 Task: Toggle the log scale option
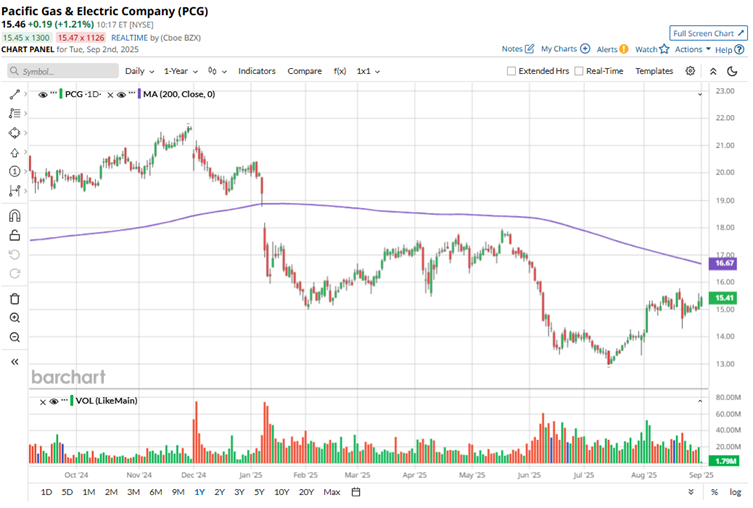[735, 492]
